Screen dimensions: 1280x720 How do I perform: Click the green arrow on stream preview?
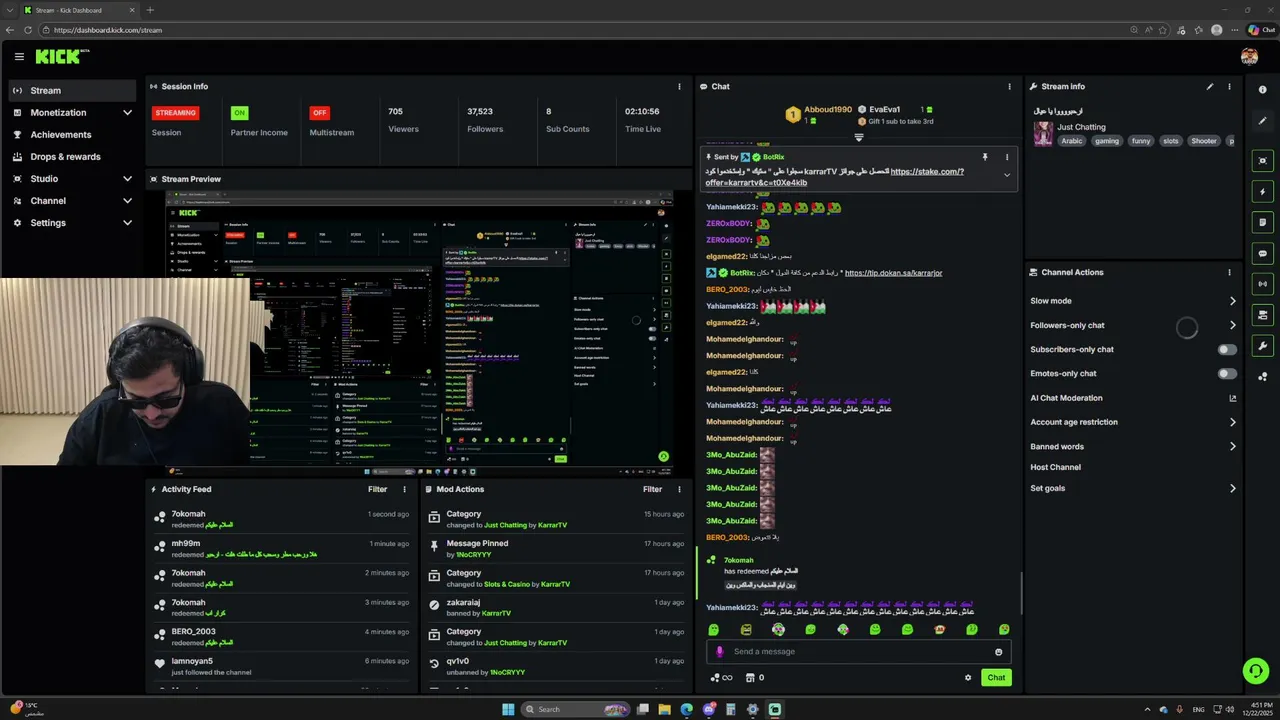pos(663,457)
